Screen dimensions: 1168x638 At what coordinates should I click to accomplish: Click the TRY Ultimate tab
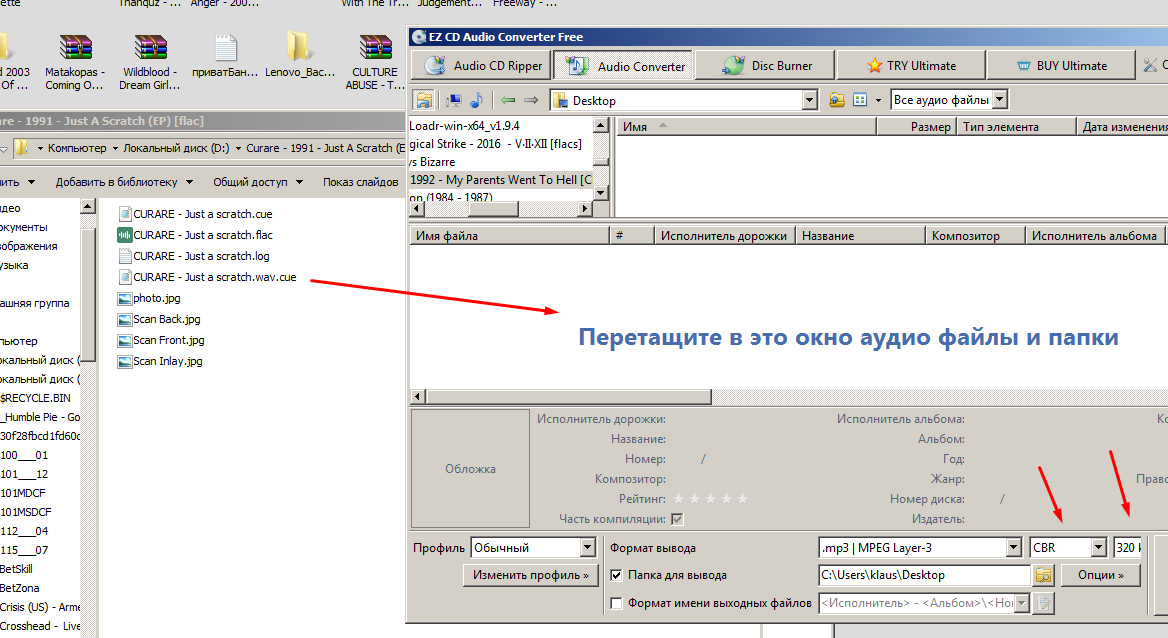click(x=911, y=66)
